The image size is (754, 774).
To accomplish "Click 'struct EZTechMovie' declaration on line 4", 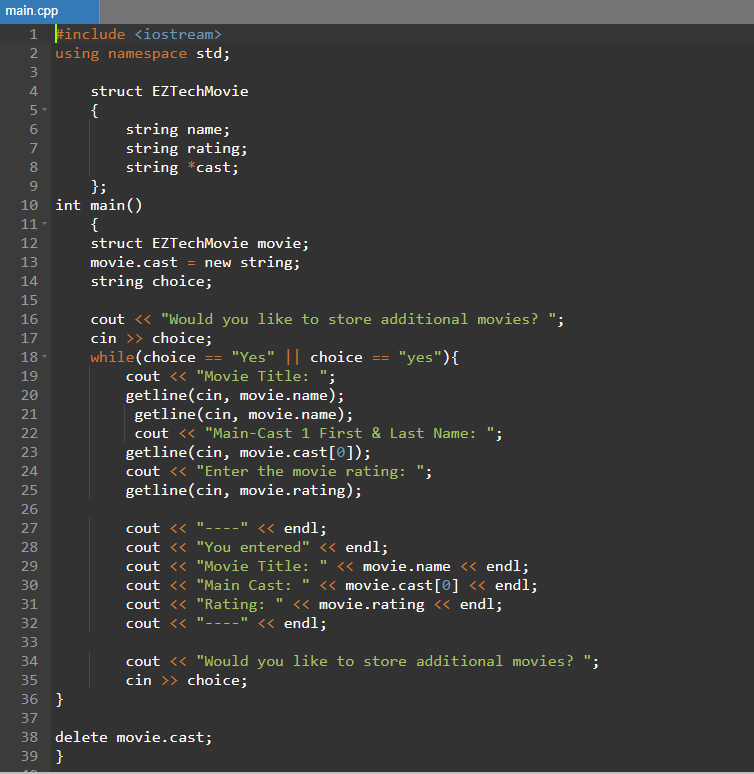I will tap(169, 91).
